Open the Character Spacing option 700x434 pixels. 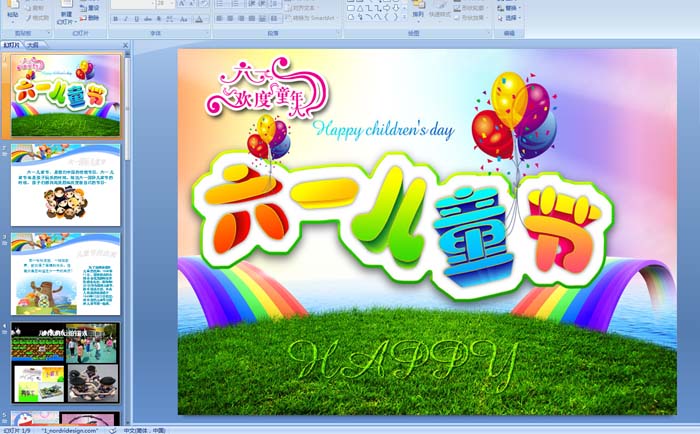[170, 19]
